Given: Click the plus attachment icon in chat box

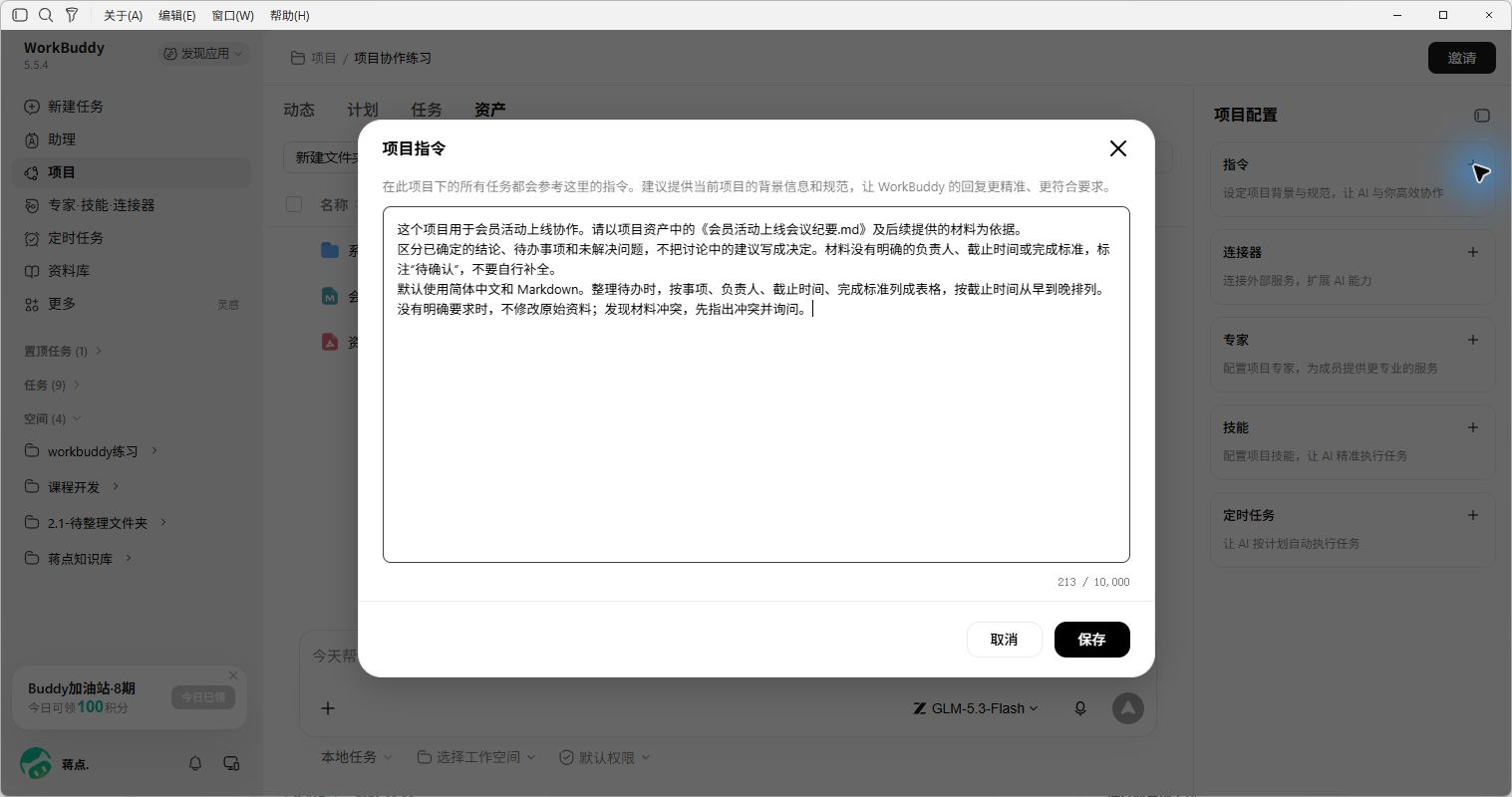Looking at the screenshot, I should (328, 708).
